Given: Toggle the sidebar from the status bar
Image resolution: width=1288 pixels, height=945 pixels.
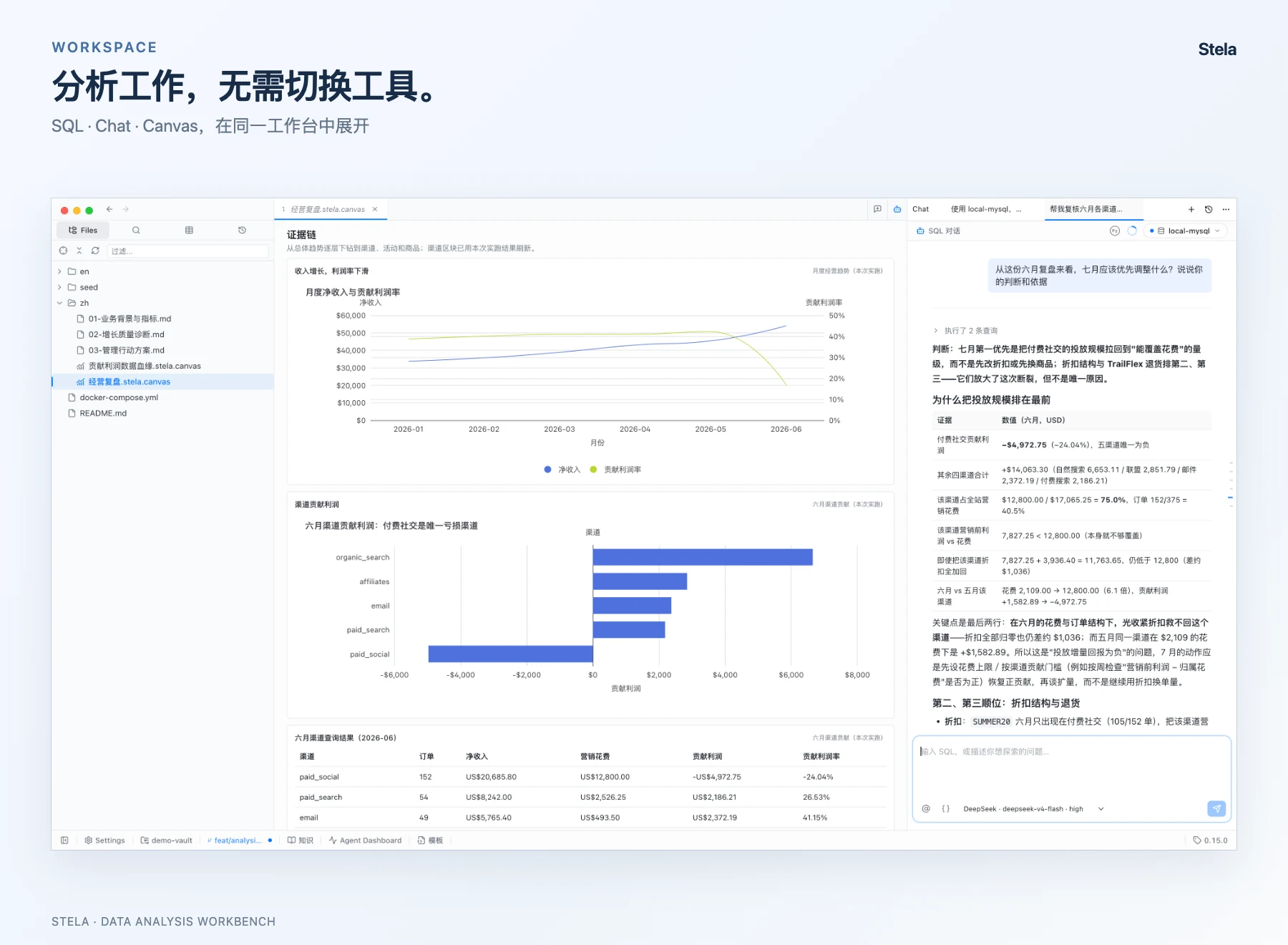Looking at the screenshot, I should pos(64,840).
